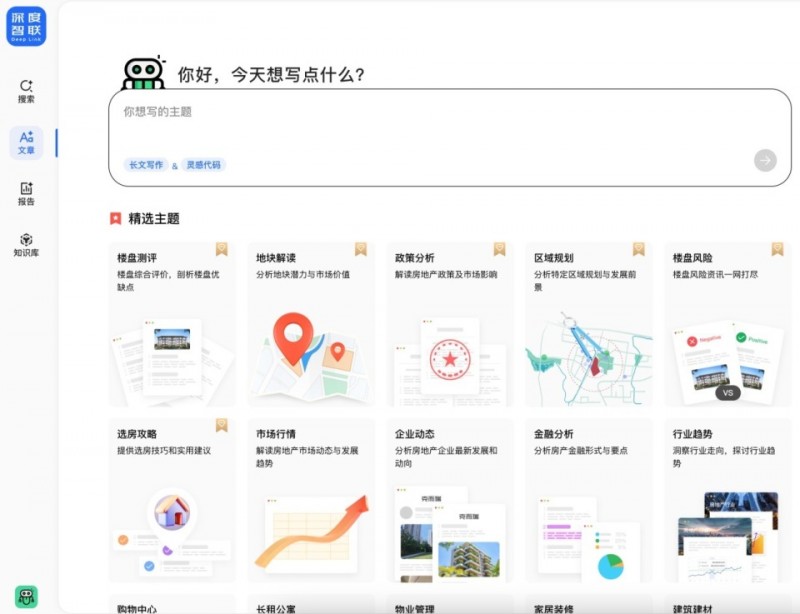
Task: Open the 市场行情 topic card
Action: (311, 500)
